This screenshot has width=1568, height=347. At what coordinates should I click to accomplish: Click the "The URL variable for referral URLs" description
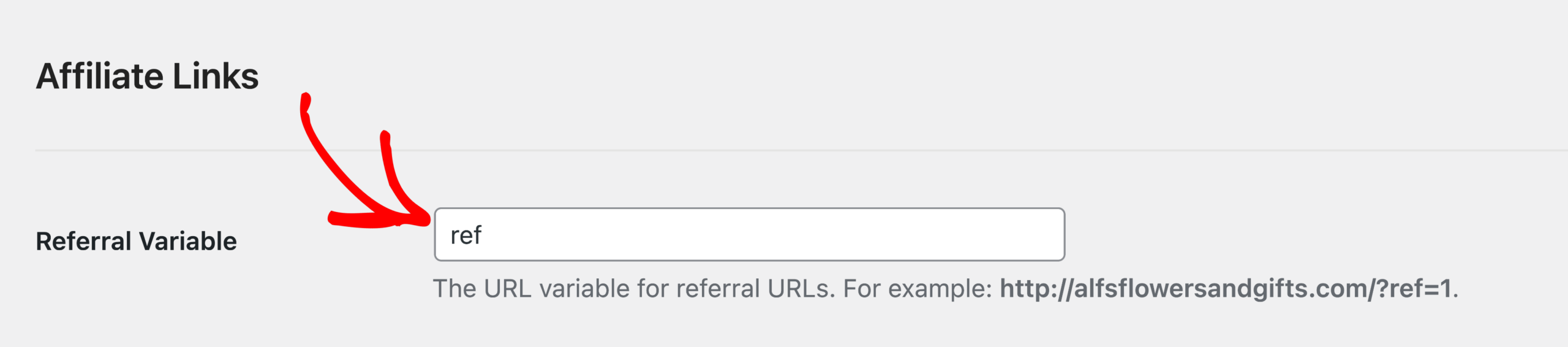[634, 289]
